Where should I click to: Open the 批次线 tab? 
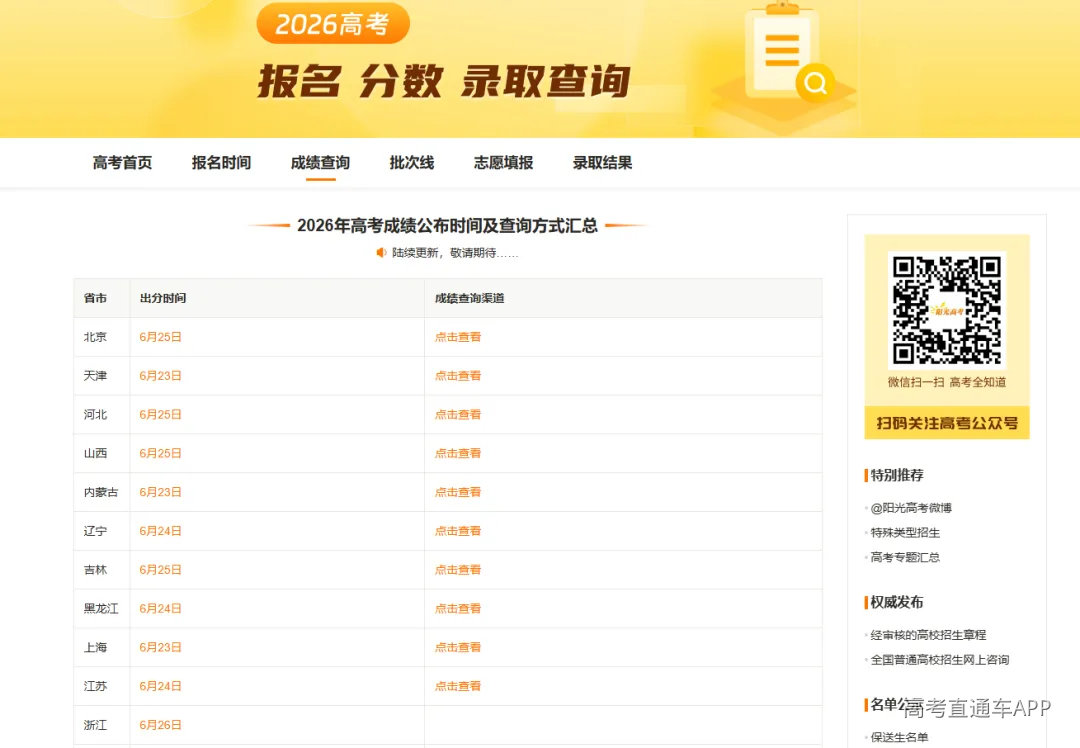pos(412,163)
